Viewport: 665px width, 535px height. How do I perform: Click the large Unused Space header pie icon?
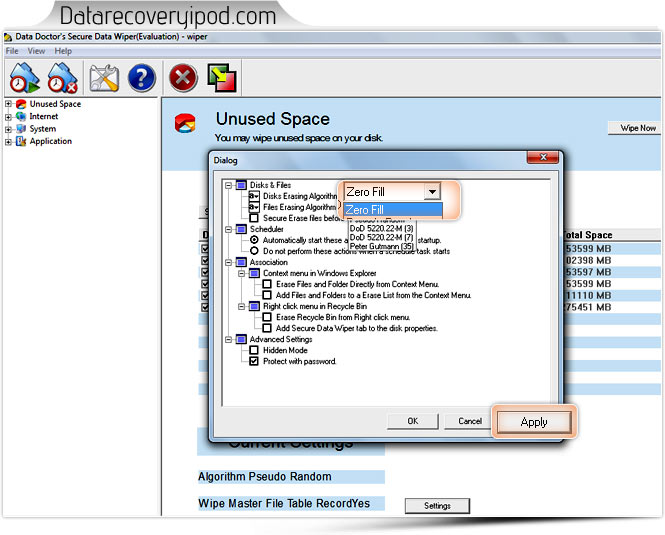(185, 123)
